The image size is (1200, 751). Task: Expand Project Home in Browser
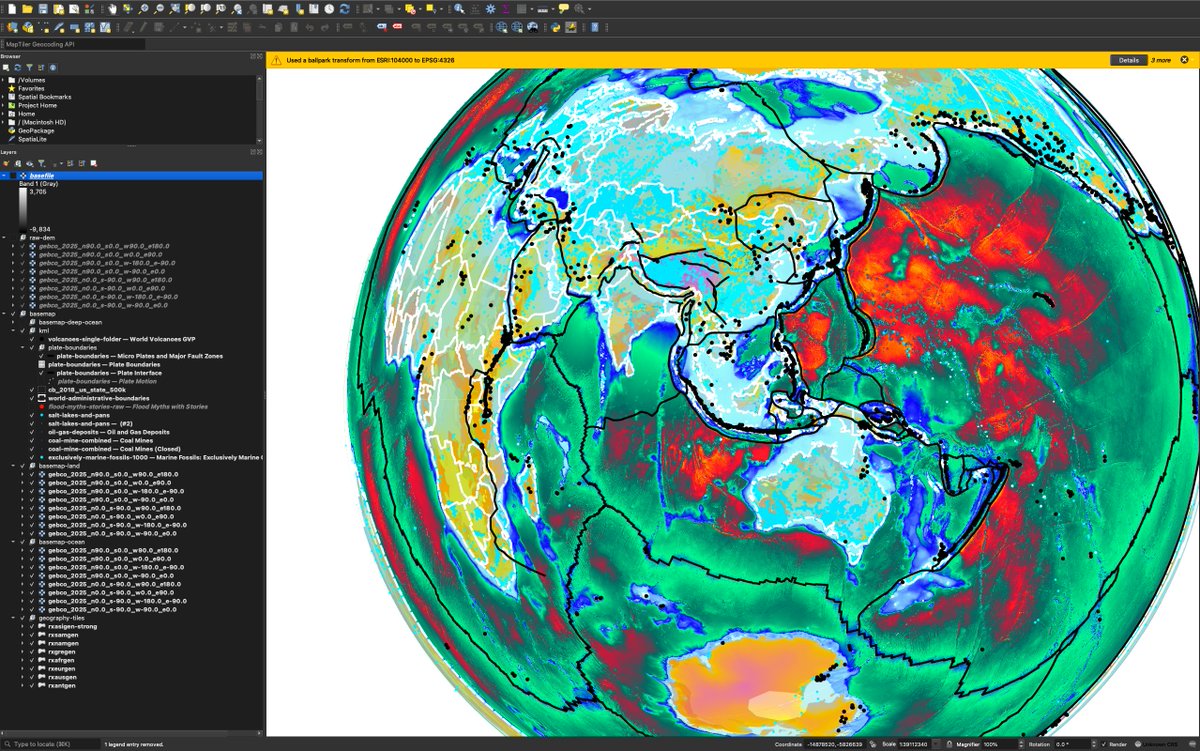pos(4,105)
